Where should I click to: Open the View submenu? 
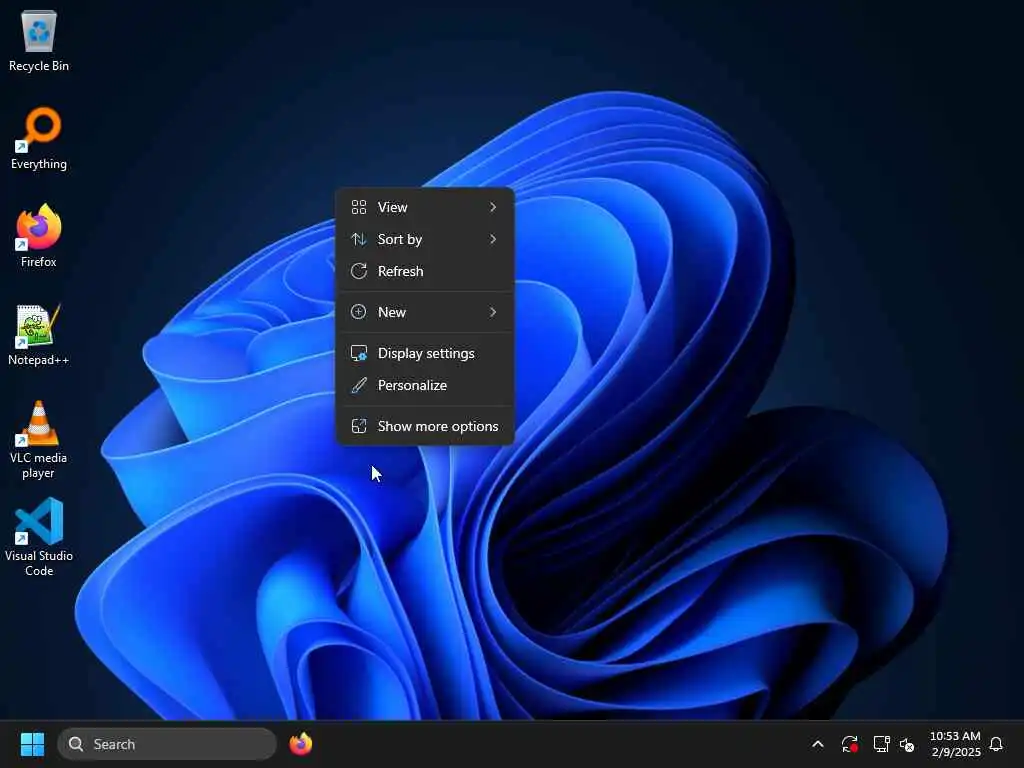pyautogui.click(x=424, y=207)
